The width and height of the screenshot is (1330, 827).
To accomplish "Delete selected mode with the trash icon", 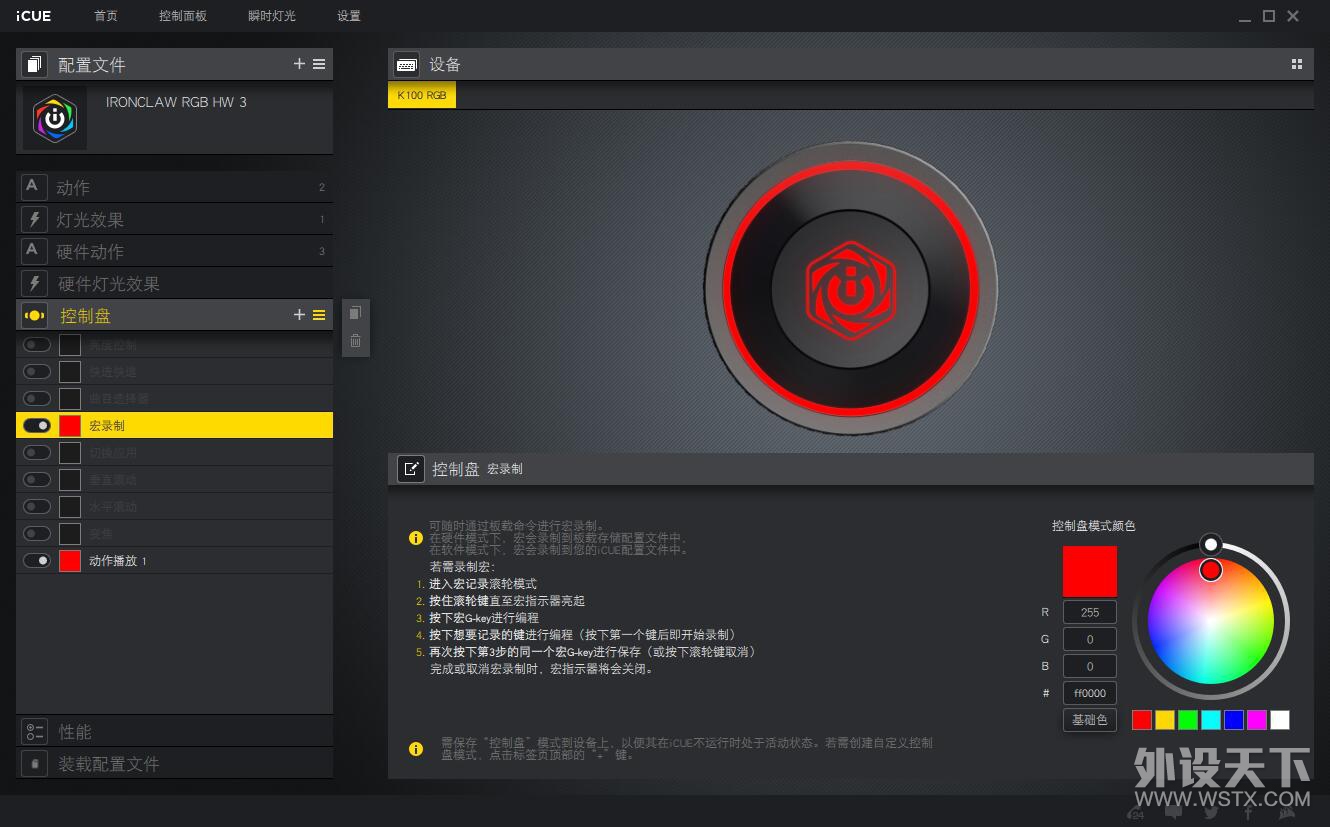I will coord(355,341).
